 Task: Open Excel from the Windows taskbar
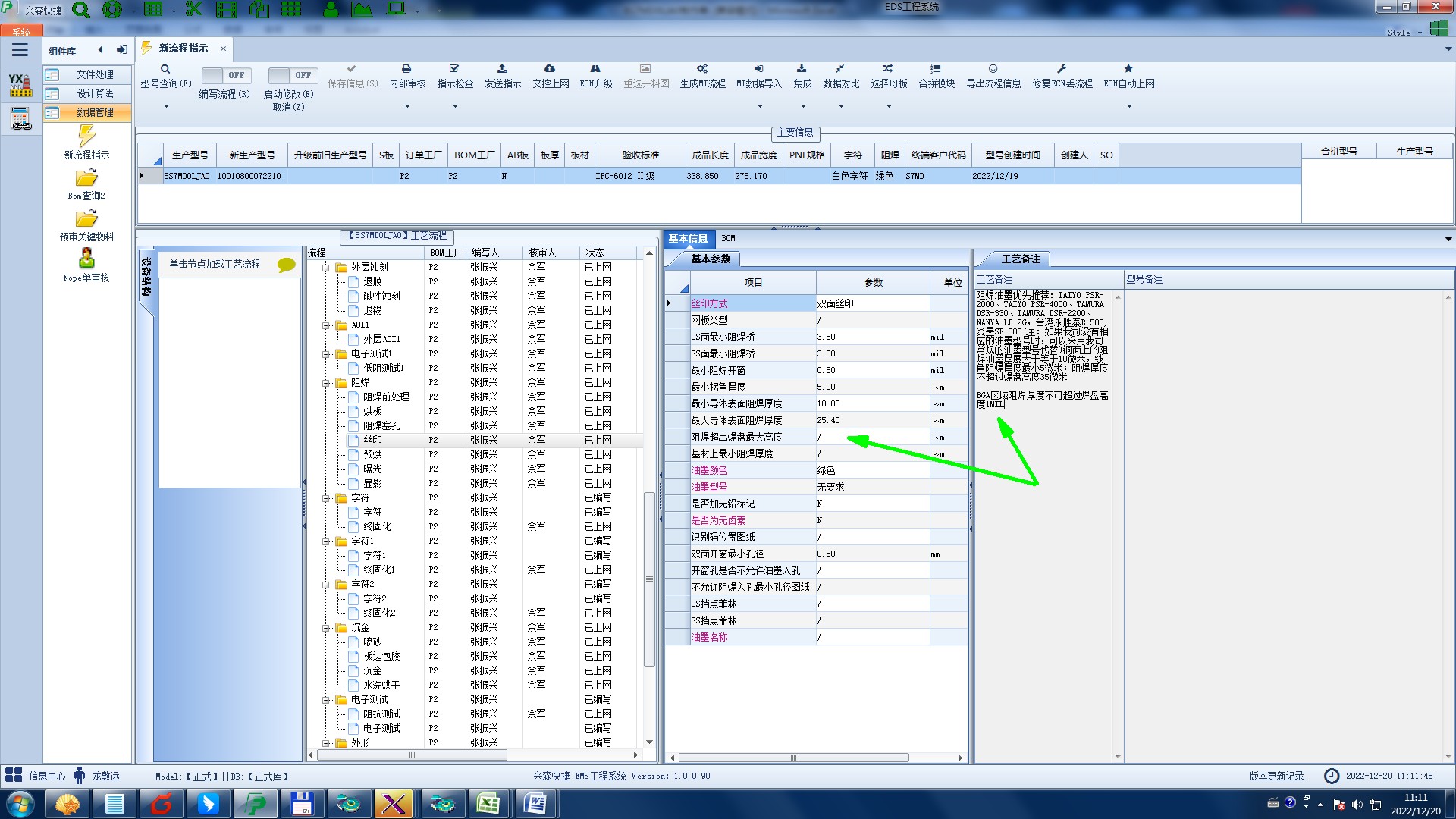488,804
